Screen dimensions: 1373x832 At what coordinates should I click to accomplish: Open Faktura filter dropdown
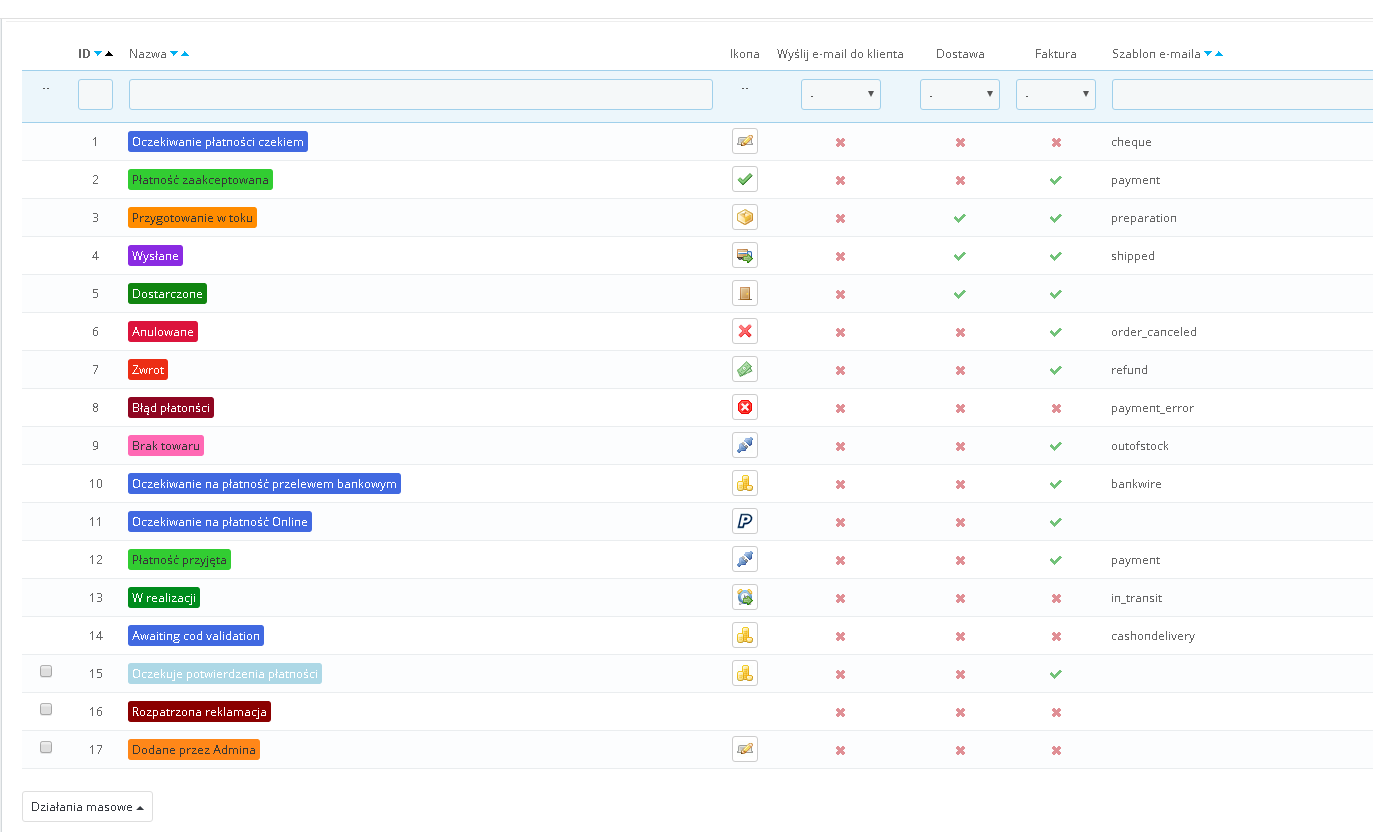[1056, 95]
